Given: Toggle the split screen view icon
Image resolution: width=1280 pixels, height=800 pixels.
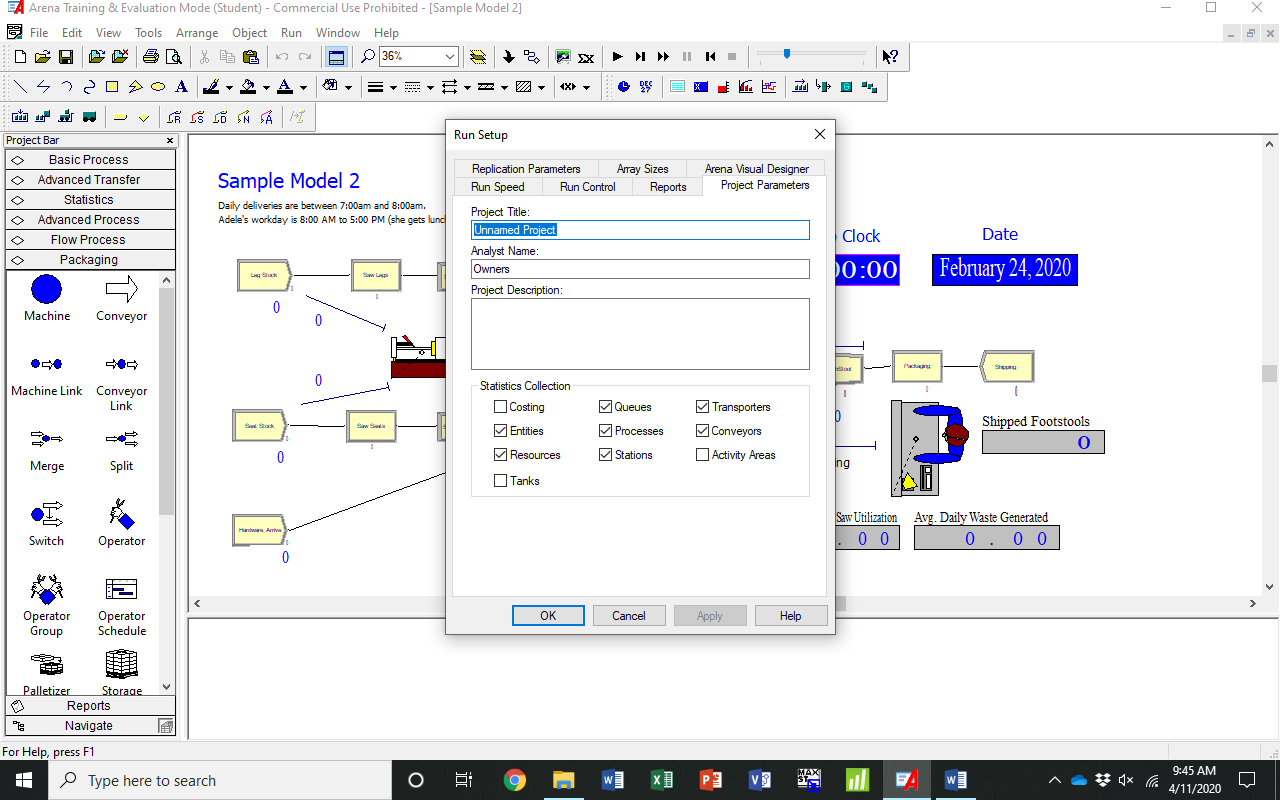Looking at the screenshot, I should [336, 57].
